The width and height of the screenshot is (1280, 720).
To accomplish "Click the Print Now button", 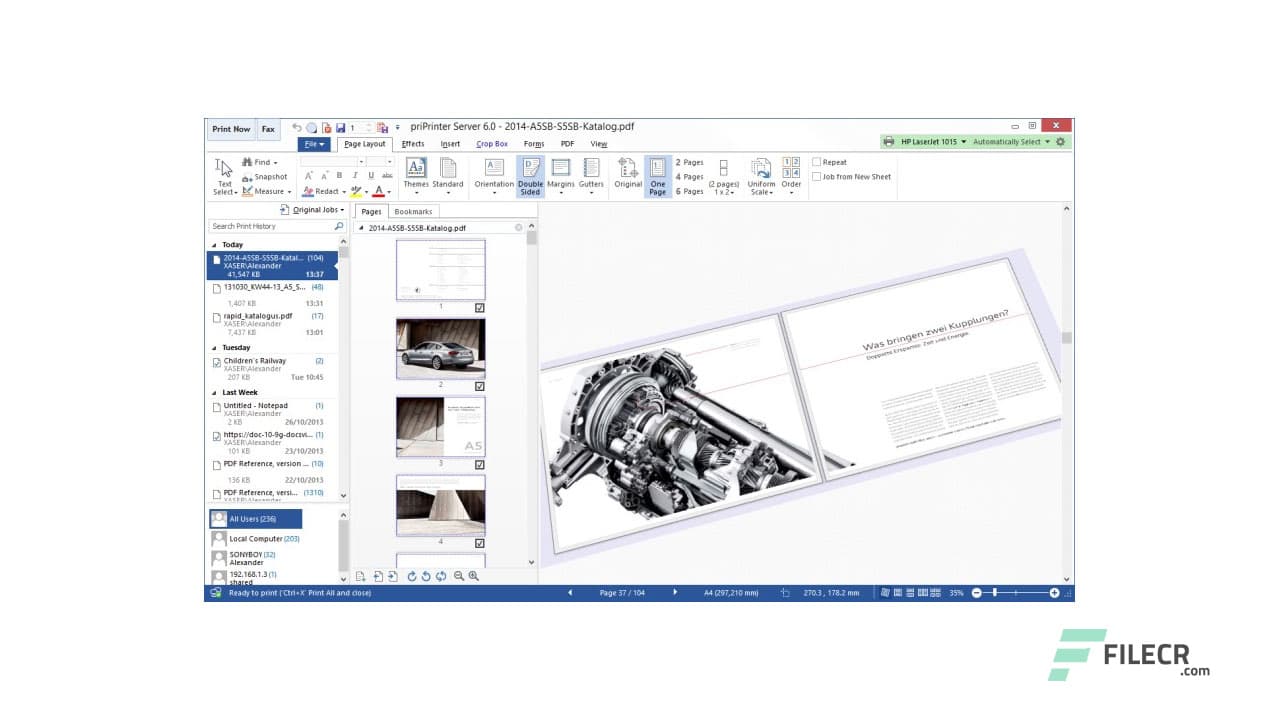I will click(230, 128).
